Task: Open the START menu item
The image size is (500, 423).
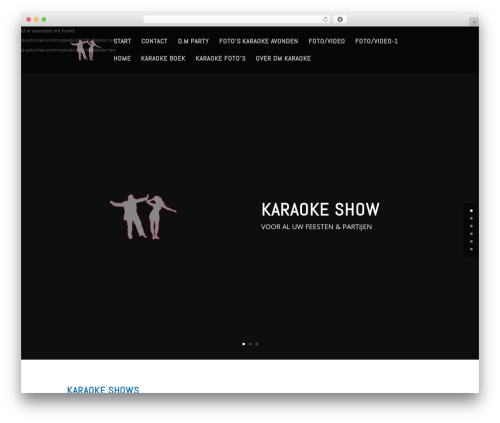Action: tap(122, 41)
